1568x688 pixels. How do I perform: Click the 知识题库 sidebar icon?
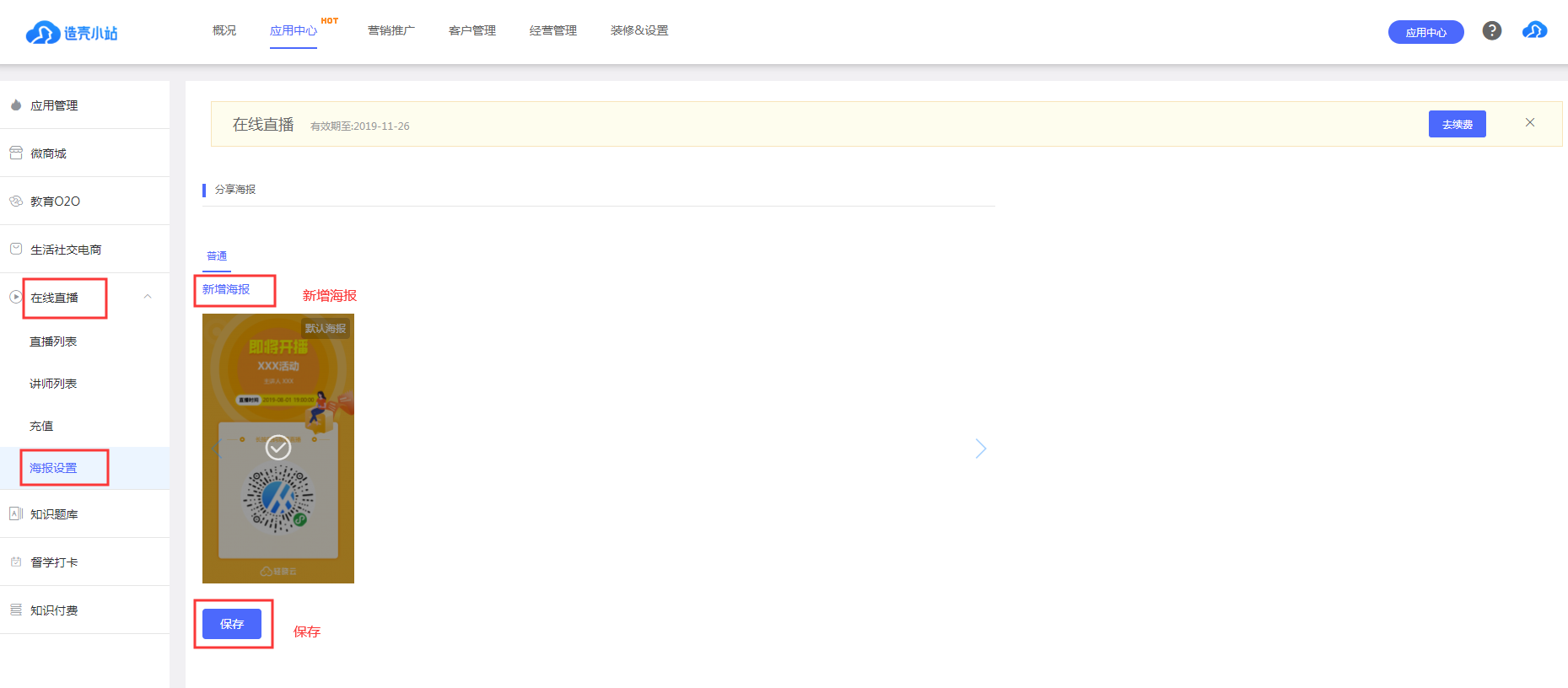coord(16,513)
